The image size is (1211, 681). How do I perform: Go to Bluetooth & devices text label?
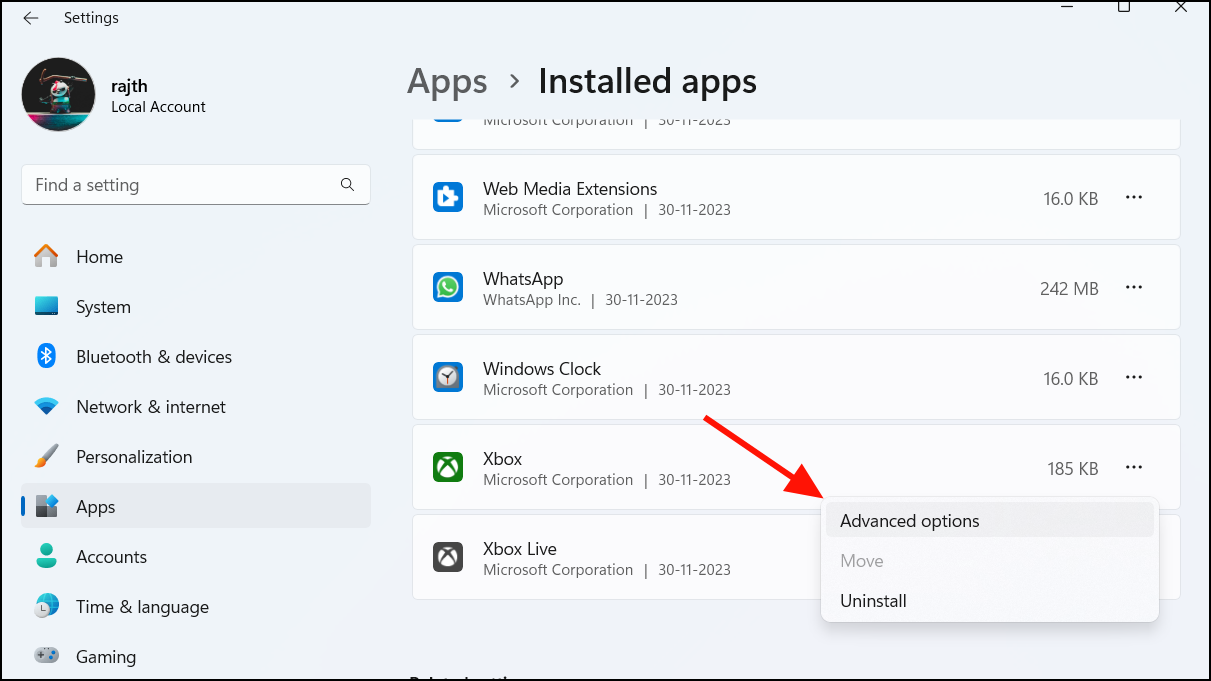(x=154, y=357)
